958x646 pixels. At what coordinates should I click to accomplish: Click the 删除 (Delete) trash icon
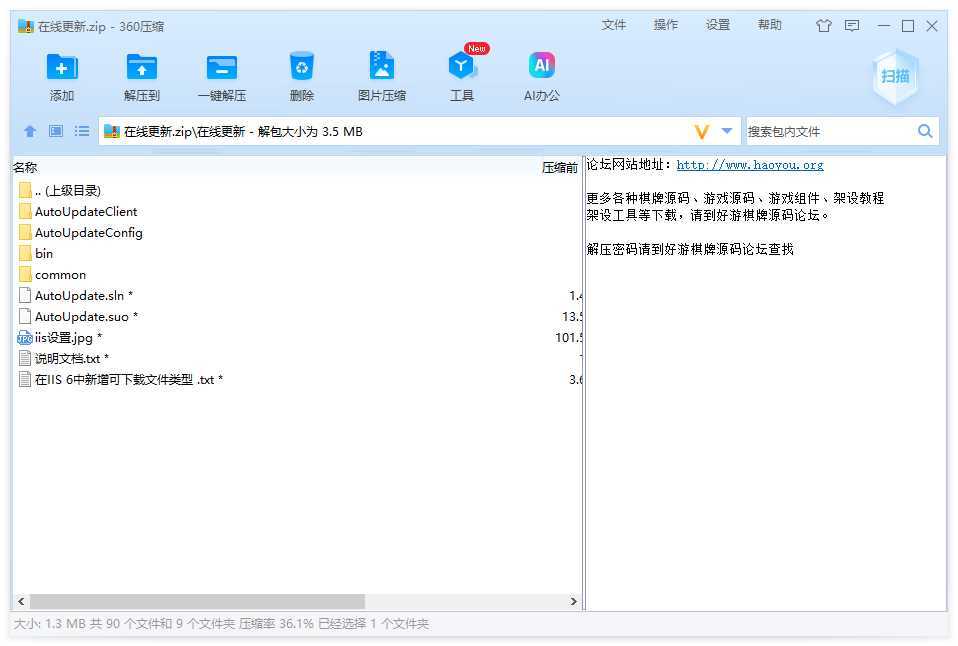(301, 67)
